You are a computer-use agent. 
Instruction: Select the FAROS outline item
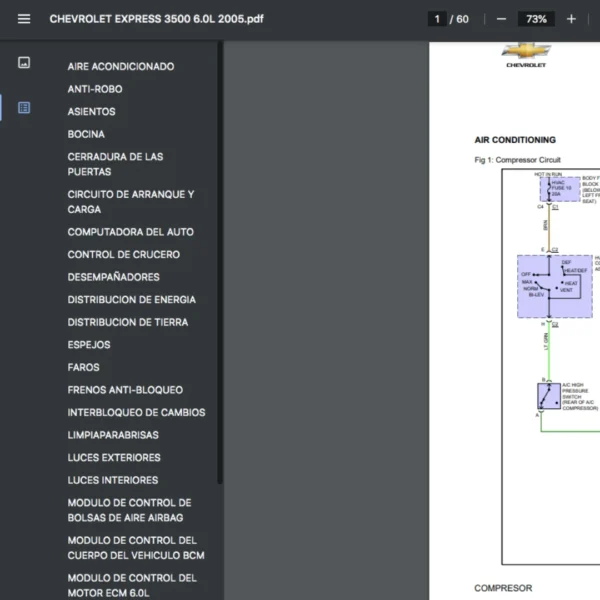(84, 367)
